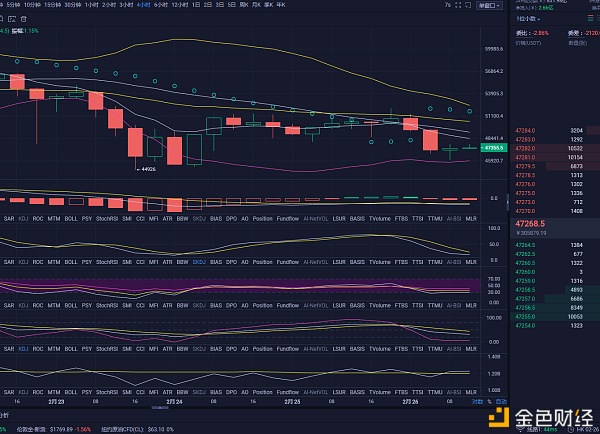Open the 单窗口 layout dropdown
This screenshot has width=600, height=434.
coord(489,5)
